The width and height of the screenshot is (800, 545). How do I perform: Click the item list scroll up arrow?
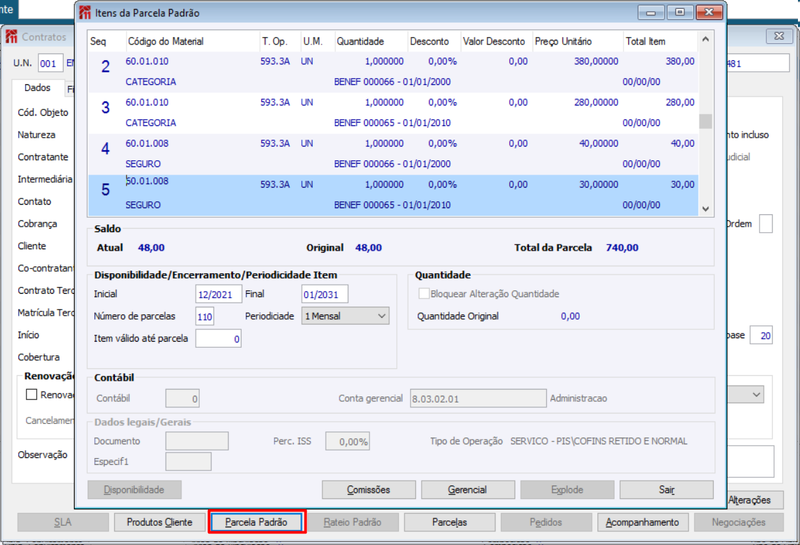pos(706,39)
